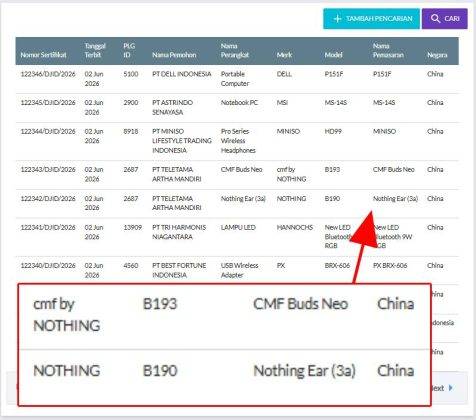The width and height of the screenshot is (476, 420).
Task: Click the Nama Perangkat column header
Action: [235, 50]
